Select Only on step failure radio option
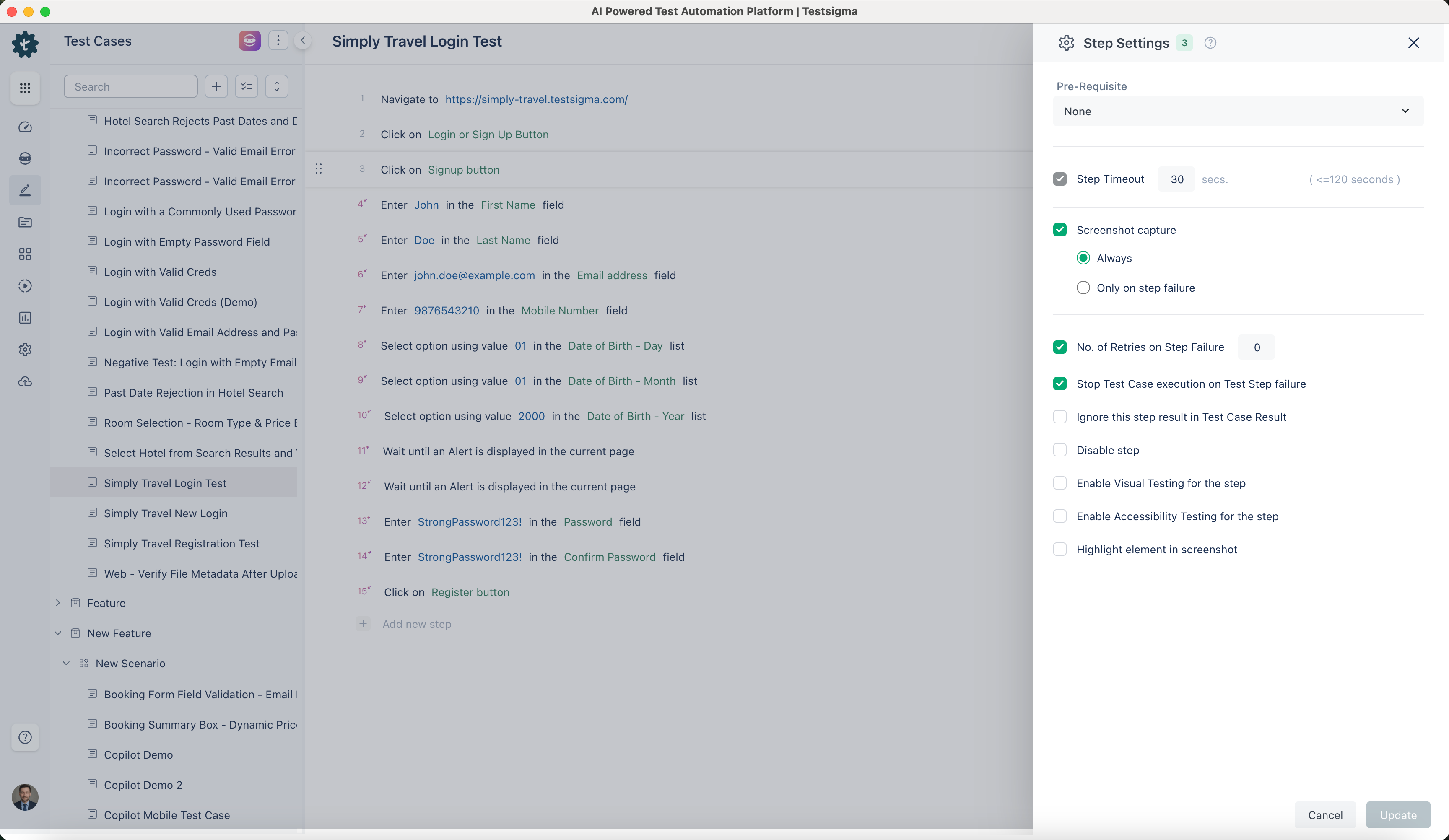 click(x=1083, y=288)
